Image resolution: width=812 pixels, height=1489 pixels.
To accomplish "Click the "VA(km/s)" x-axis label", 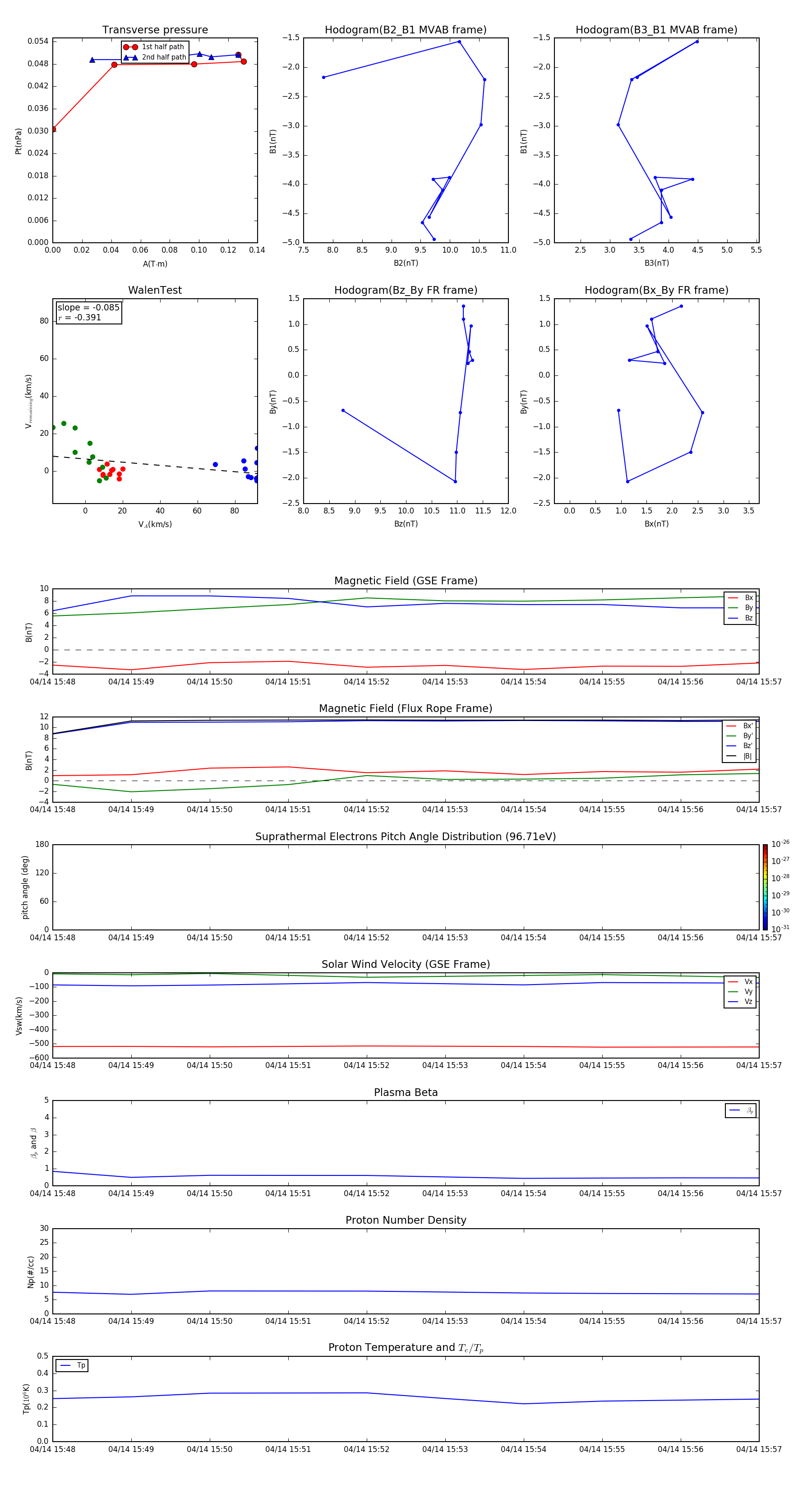I will coord(155,525).
